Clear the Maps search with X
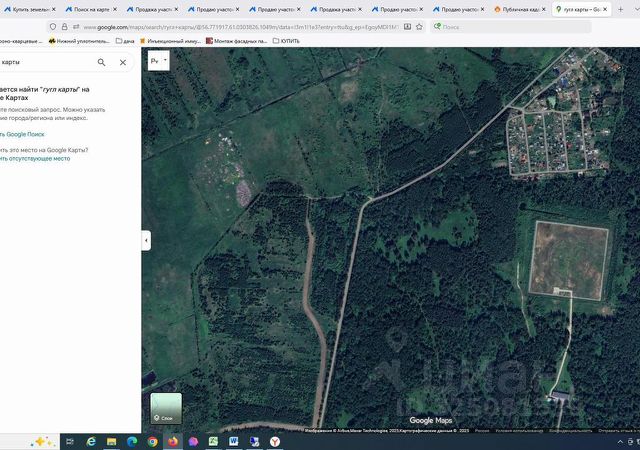This screenshot has height=450, width=640. click(123, 62)
